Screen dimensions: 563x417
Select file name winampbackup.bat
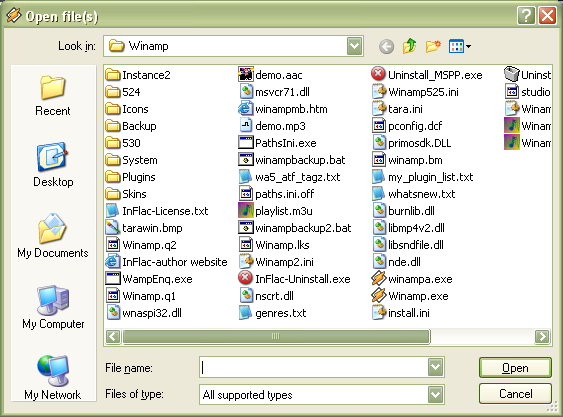pos(300,160)
